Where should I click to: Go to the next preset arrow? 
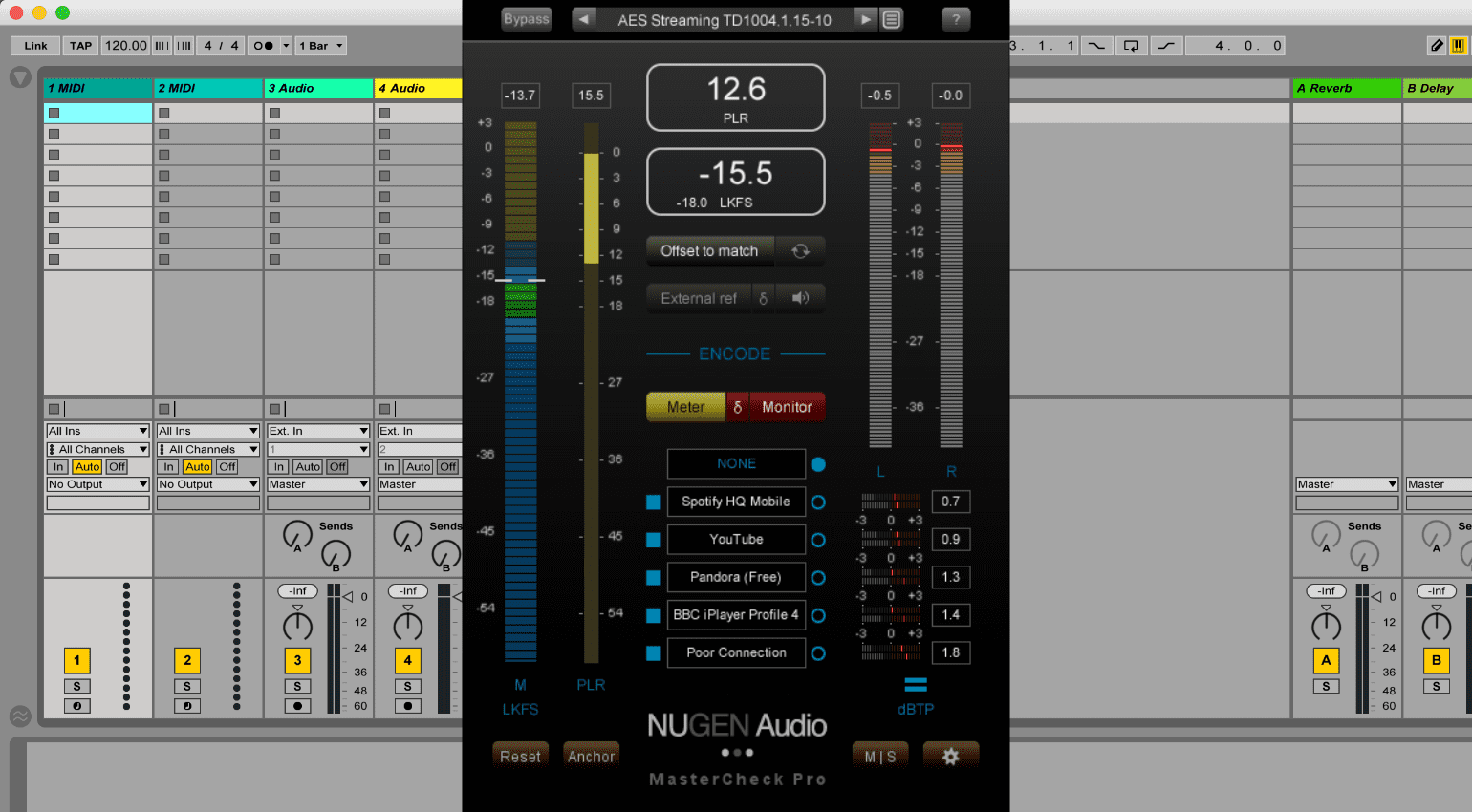tap(865, 19)
